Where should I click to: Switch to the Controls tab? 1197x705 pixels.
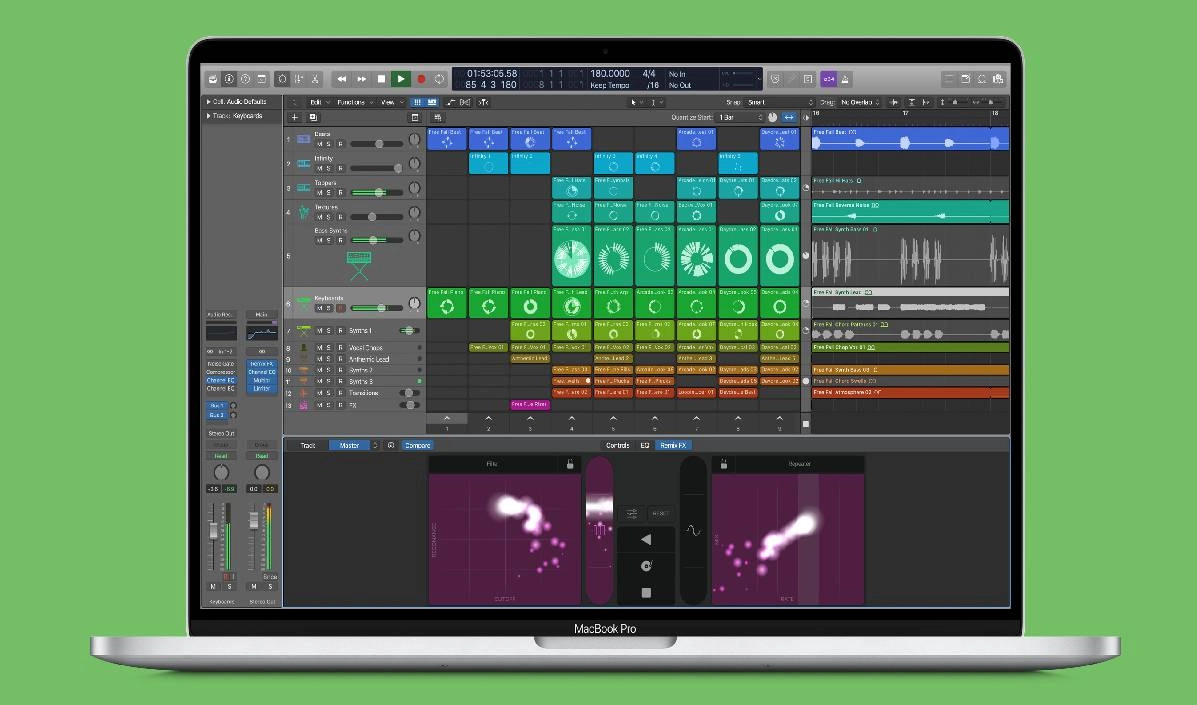(618, 446)
